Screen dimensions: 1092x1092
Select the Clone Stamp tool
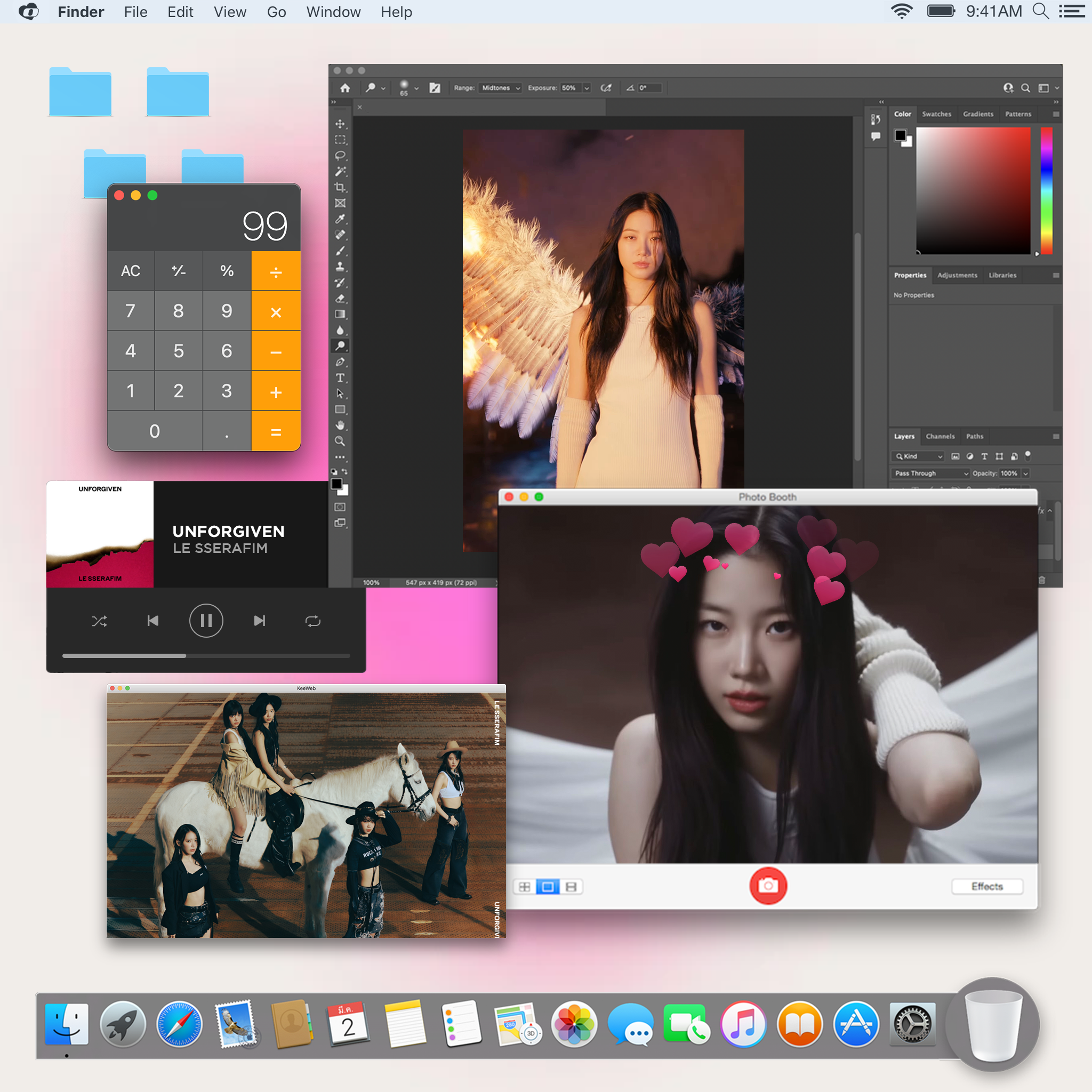pos(340,266)
